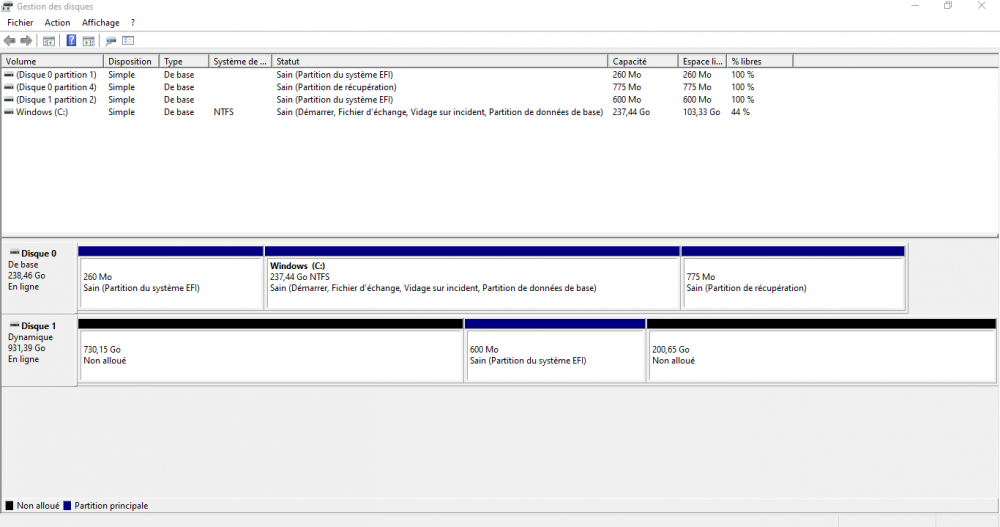Open the checklist settings toolbar icon
The image size is (1000, 527).
(128, 41)
